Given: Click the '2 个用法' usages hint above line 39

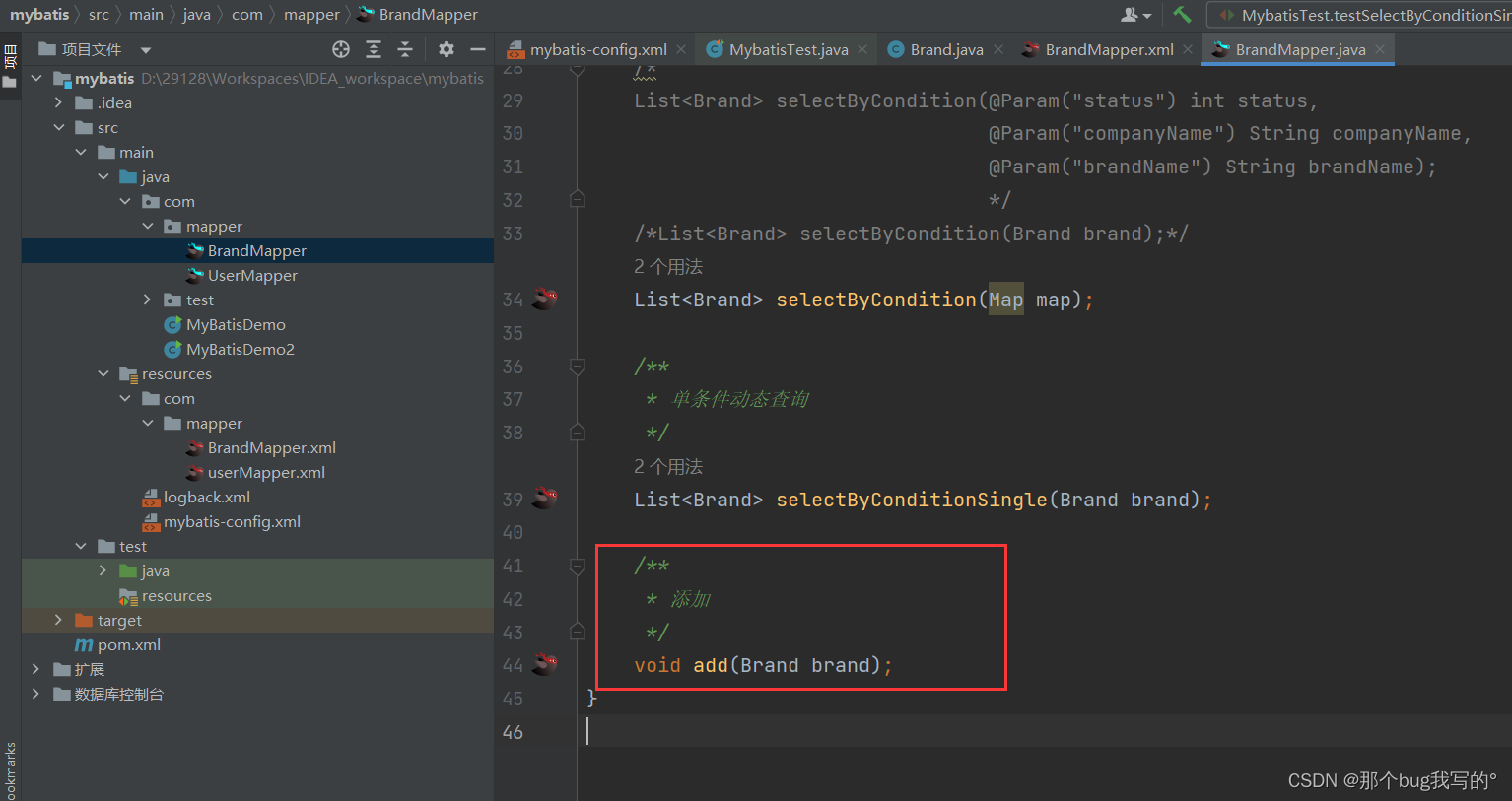Looking at the screenshot, I should tap(668, 467).
